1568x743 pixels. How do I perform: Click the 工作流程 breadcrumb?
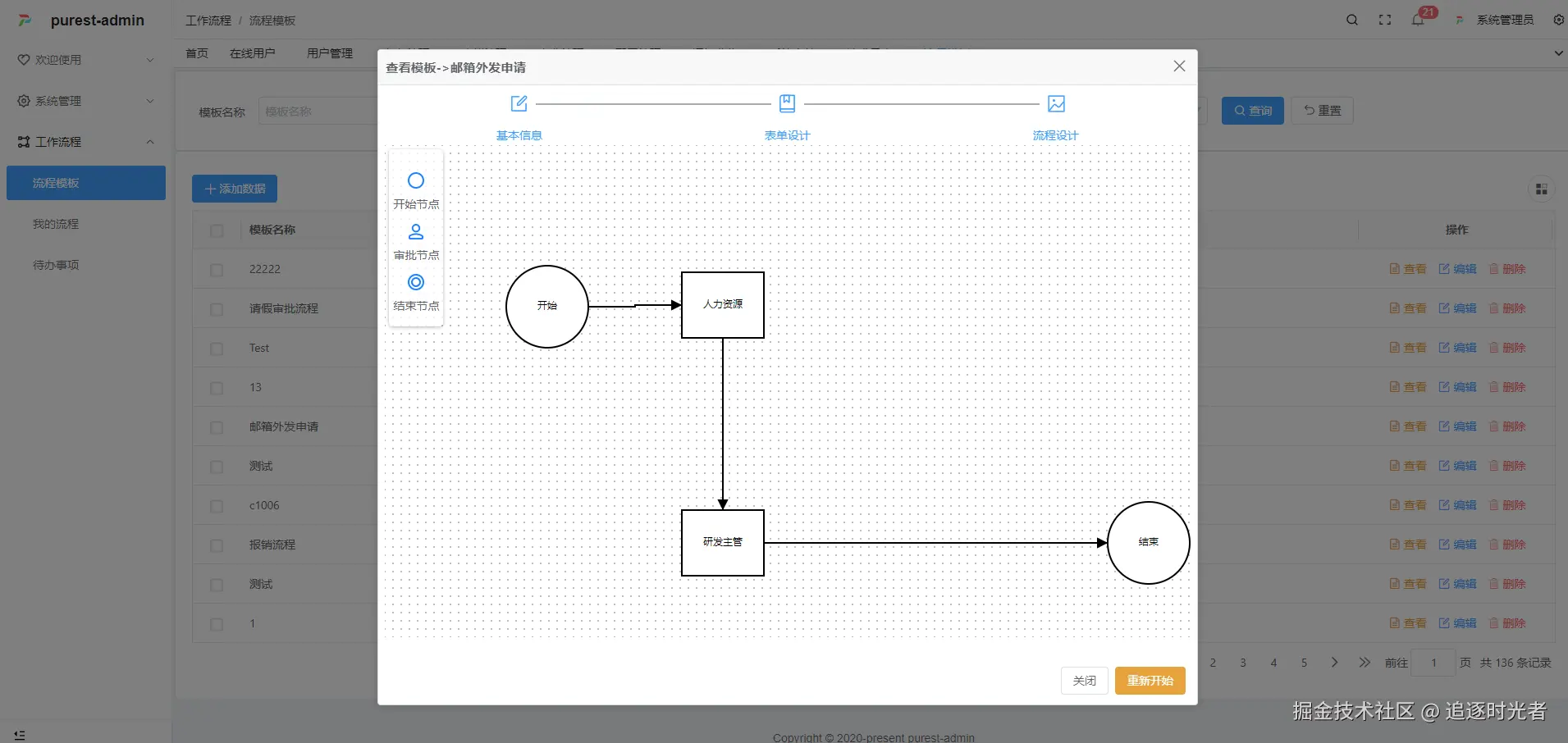tap(208, 21)
